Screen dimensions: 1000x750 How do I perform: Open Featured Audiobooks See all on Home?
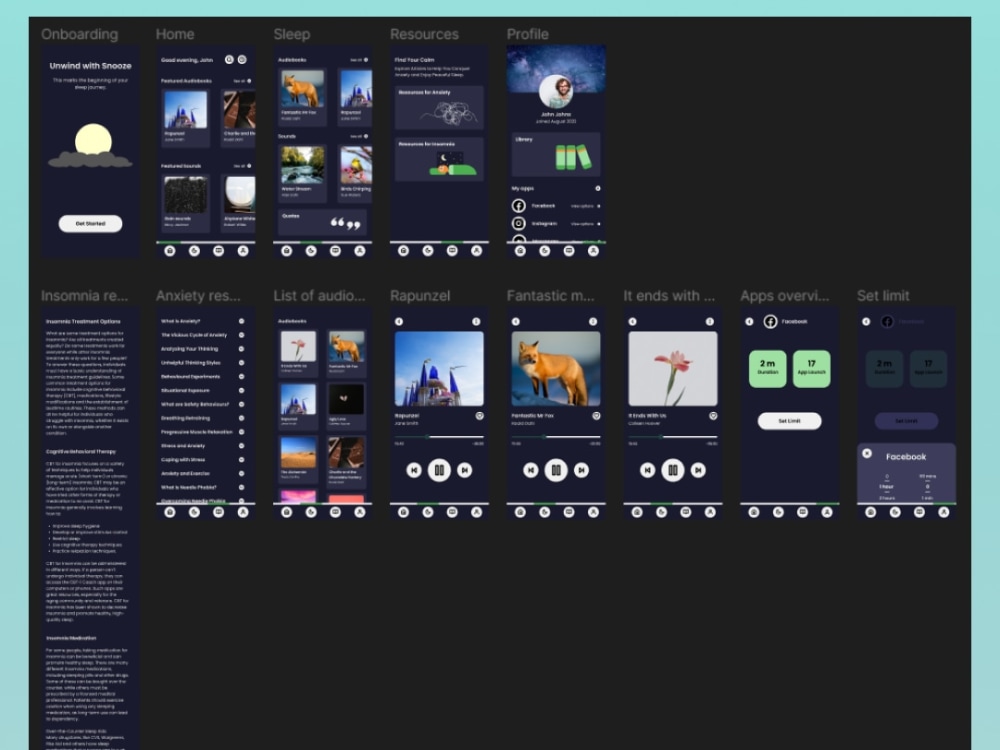[242, 81]
